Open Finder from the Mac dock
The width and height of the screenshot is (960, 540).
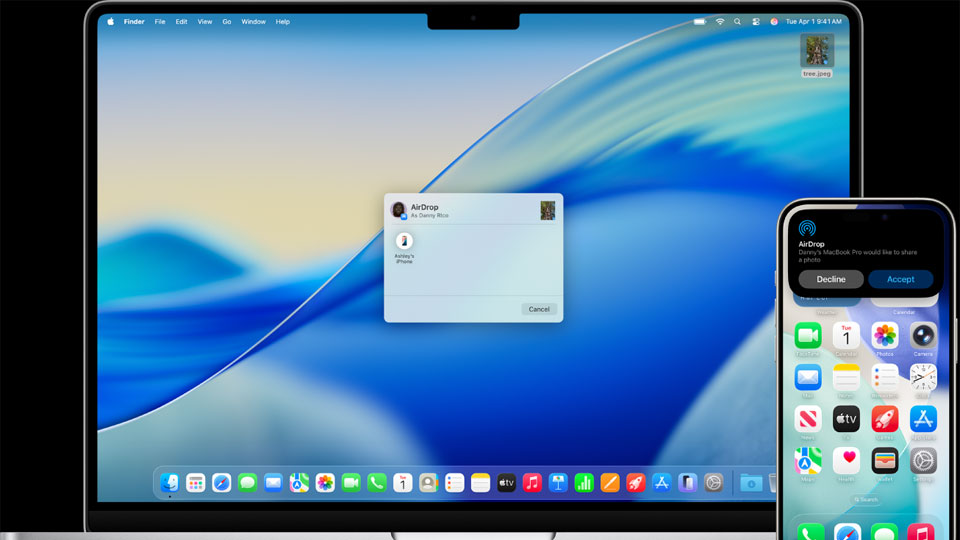170,483
